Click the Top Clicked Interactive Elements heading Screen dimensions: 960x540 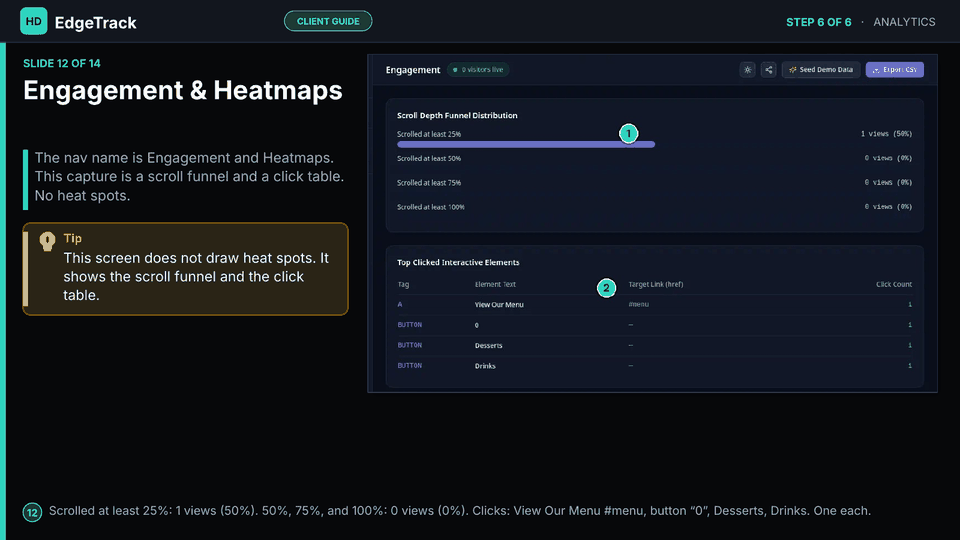458,262
